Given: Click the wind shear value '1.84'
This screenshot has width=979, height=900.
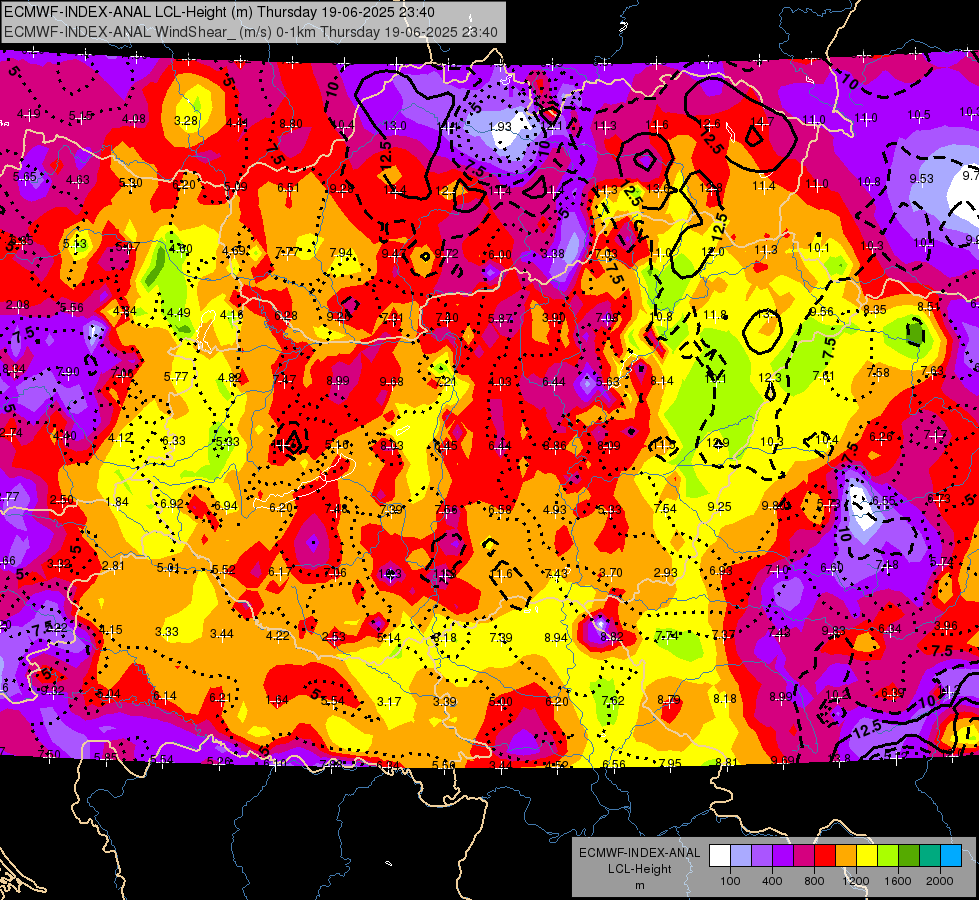Looking at the screenshot, I should point(117,502).
